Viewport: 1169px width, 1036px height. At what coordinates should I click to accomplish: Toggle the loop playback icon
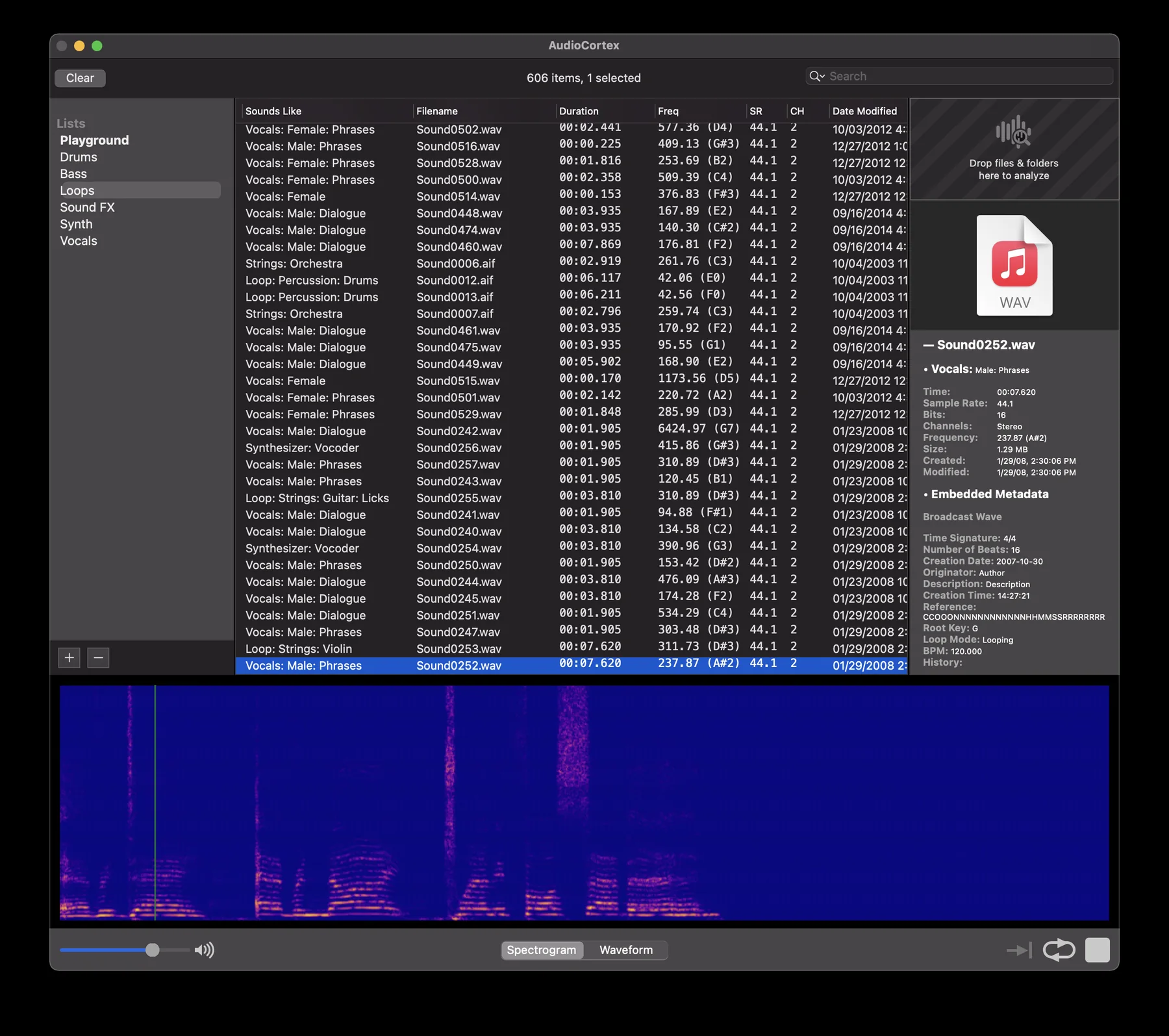point(1059,950)
